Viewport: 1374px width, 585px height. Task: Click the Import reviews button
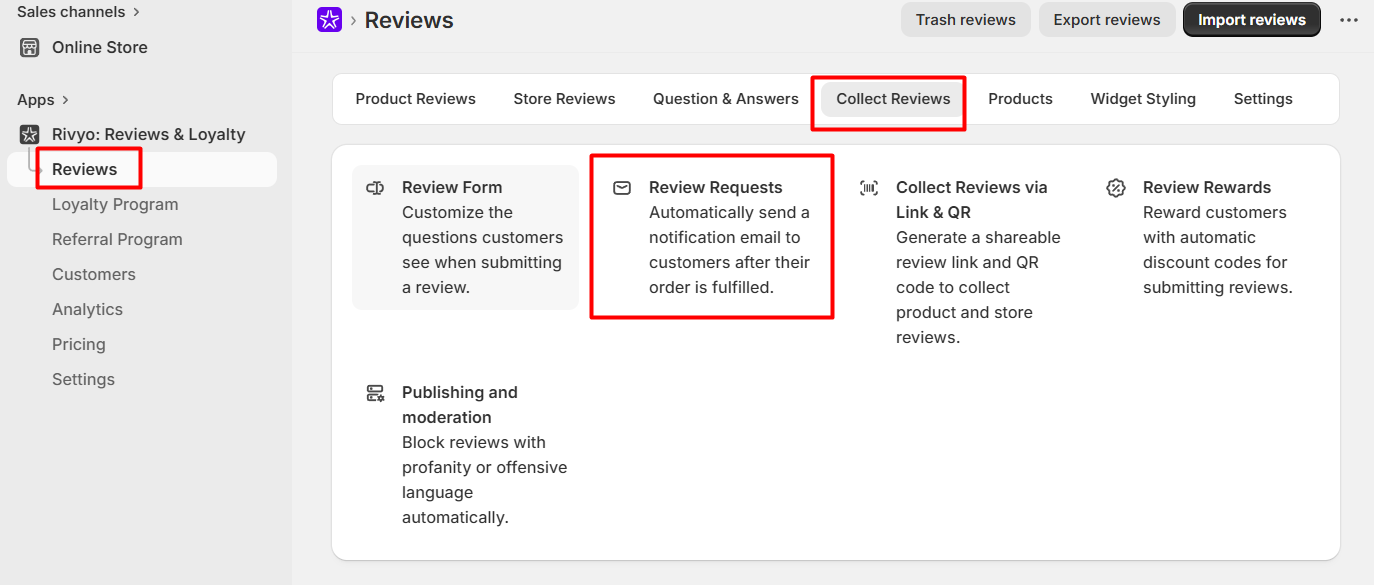(x=1252, y=20)
